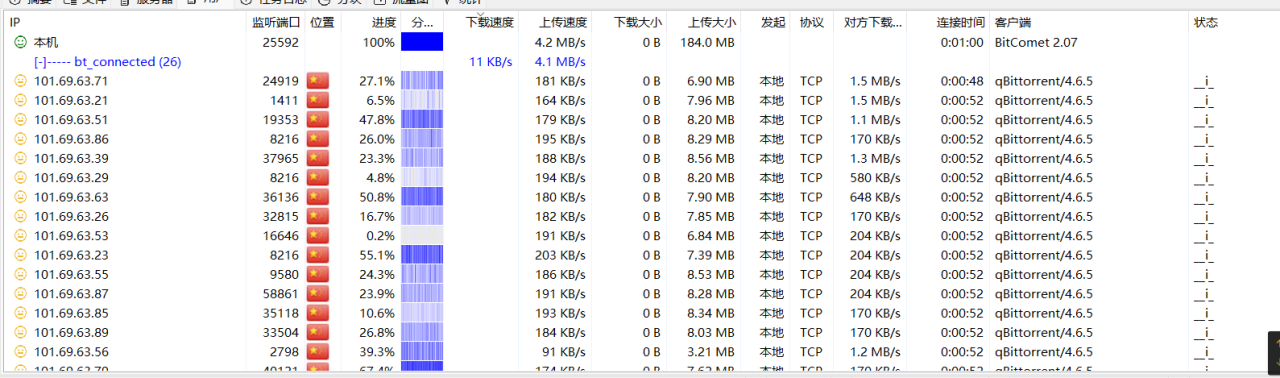Click the China flag in the 101.69.63.21 row
The image size is (1280, 378).
click(x=318, y=100)
